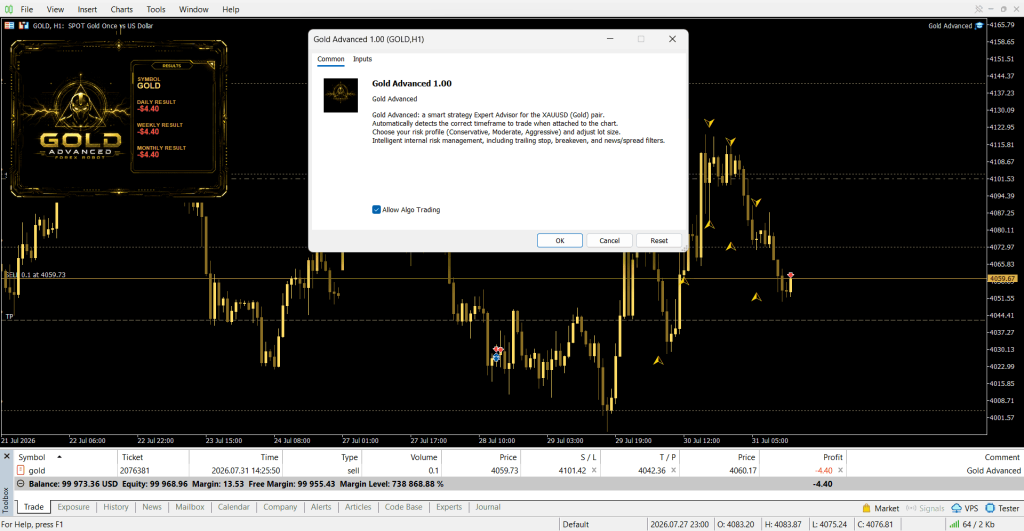Remove the stop loss 4101.42 via its X
1024x531 pixels.
(x=594, y=470)
